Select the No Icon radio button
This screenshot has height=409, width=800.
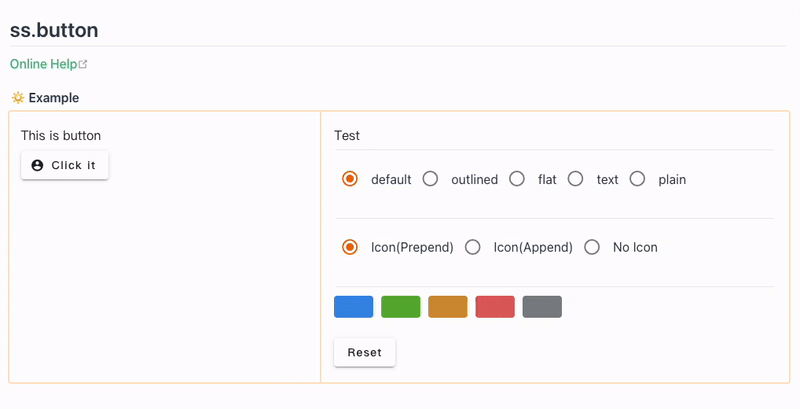(x=592, y=247)
